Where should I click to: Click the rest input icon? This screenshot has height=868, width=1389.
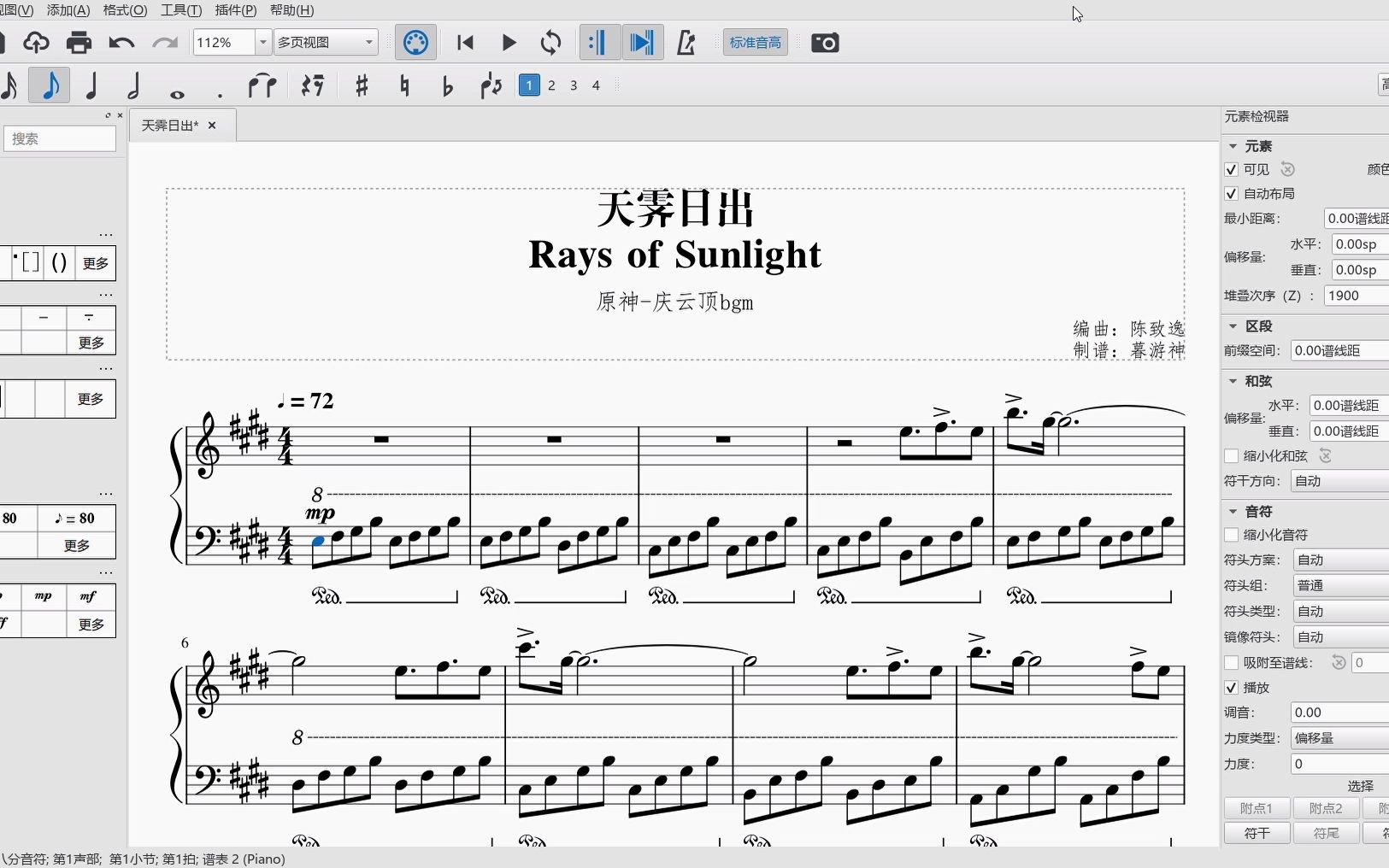313,85
